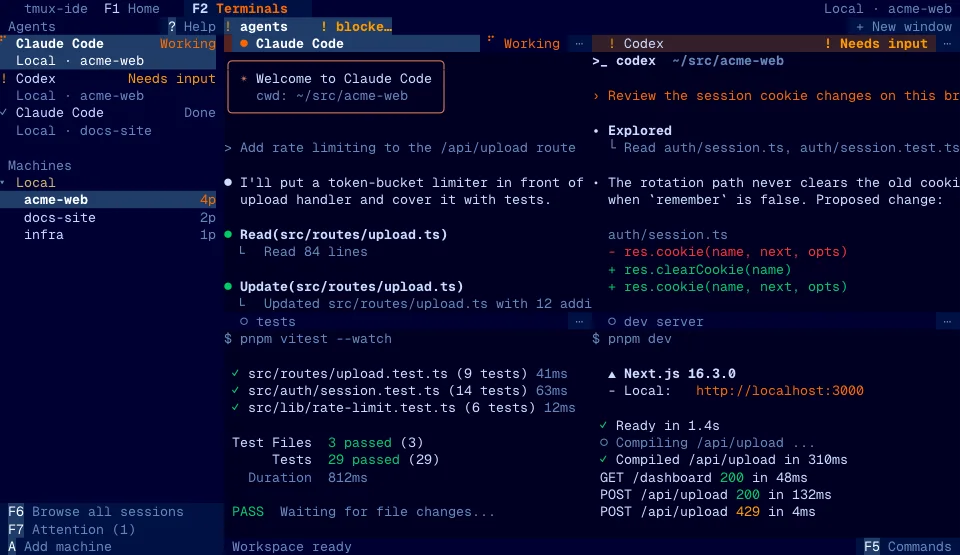Click the 'Test Files 3 passed' summary line
This screenshot has height=555, width=960.
click(x=328, y=443)
